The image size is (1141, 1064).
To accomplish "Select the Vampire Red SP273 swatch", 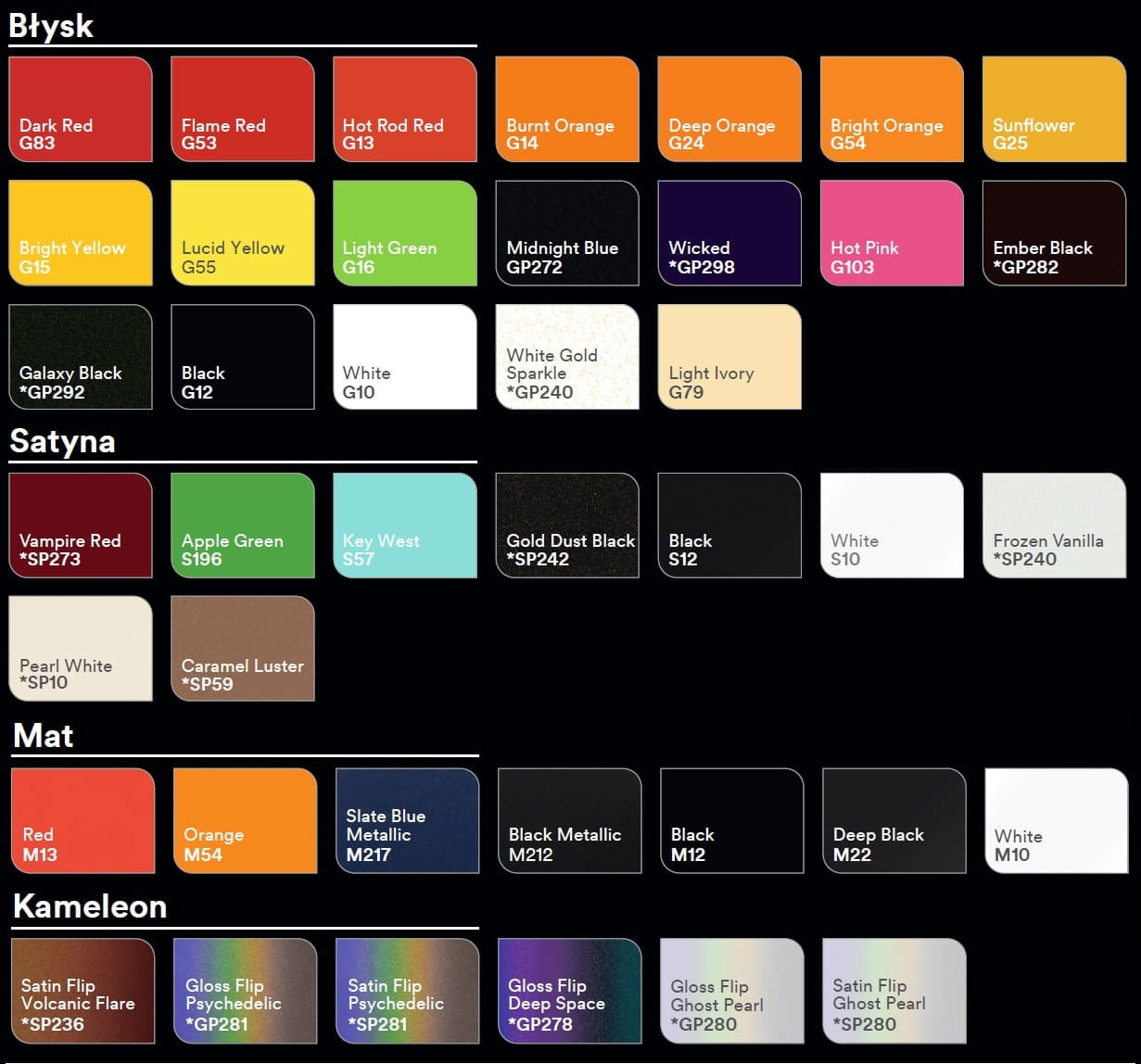I will click(80, 526).
